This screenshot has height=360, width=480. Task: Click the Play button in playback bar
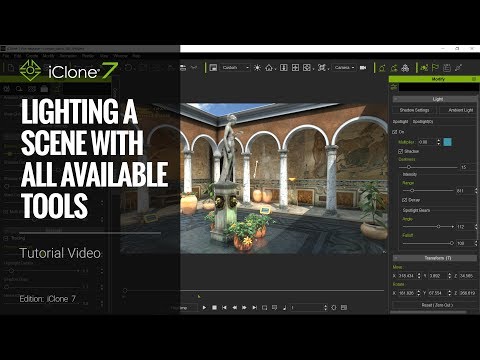coord(204,307)
